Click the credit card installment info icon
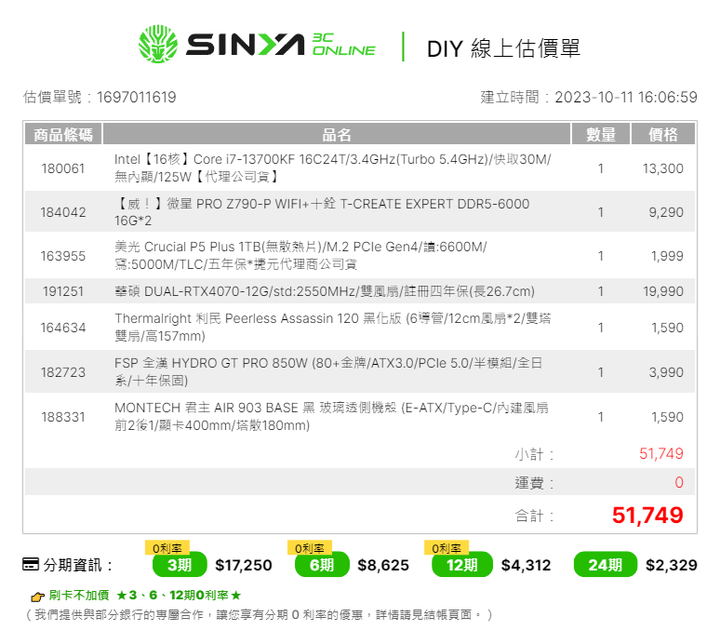720x644 pixels. pyautogui.click(x=31, y=564)
